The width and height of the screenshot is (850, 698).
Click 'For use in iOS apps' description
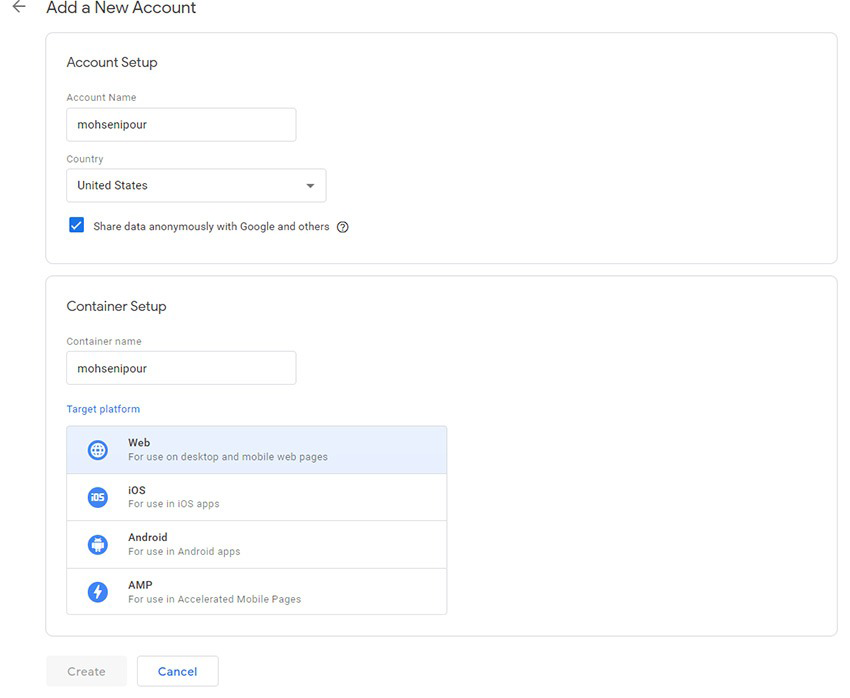pyautogui.click(x=173, y=504)
